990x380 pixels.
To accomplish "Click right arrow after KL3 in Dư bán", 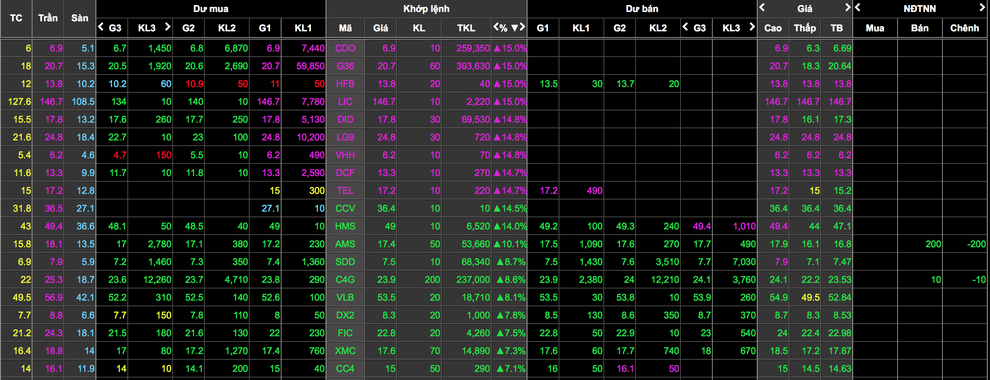I will tap(751, 28).
